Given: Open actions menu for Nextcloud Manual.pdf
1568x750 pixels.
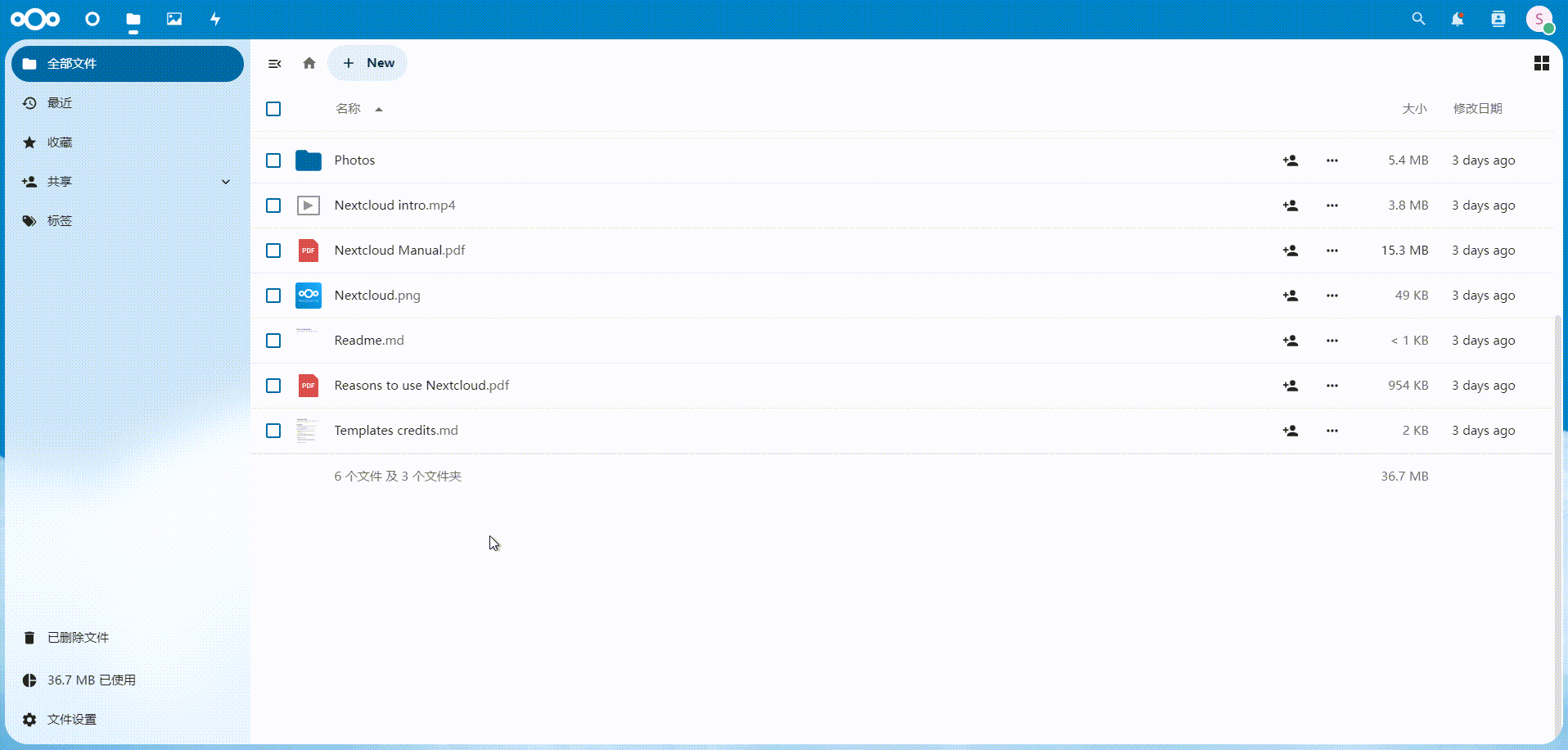Looking at the screenshot, I should point(1332,251).
